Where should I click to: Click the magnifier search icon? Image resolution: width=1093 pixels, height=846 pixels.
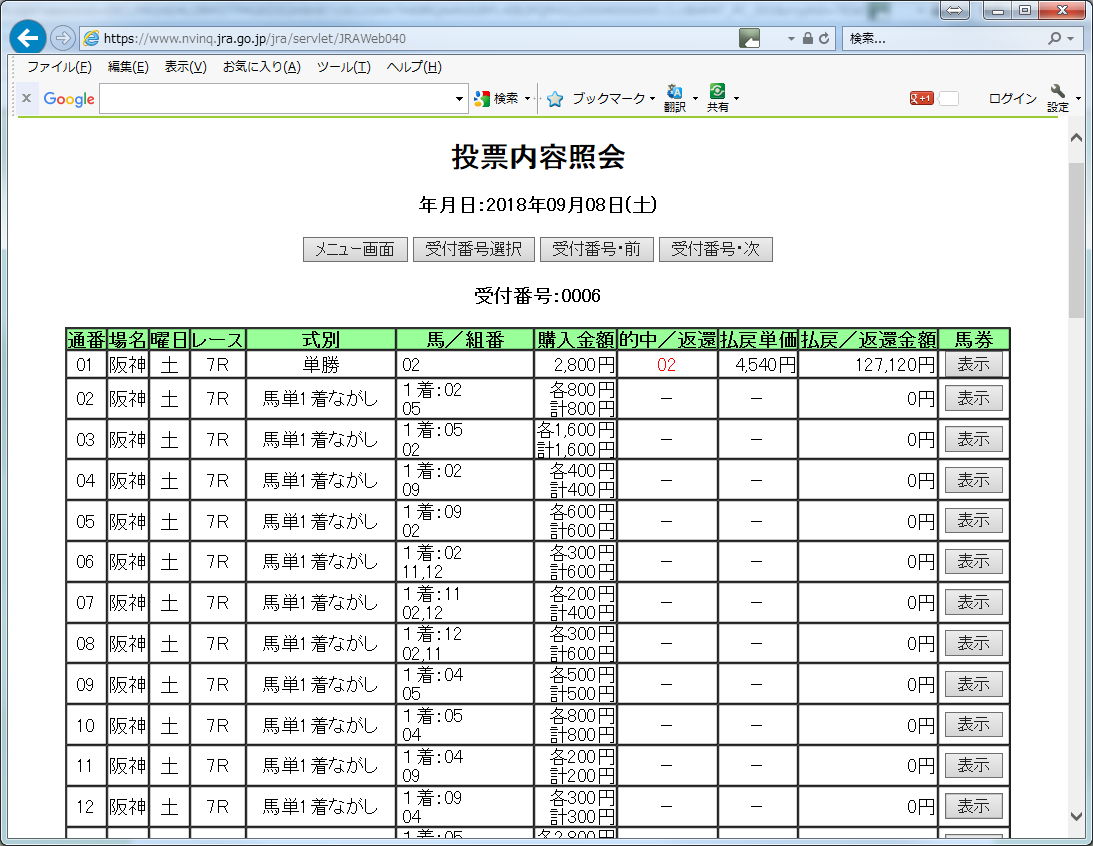(1055, 38)
